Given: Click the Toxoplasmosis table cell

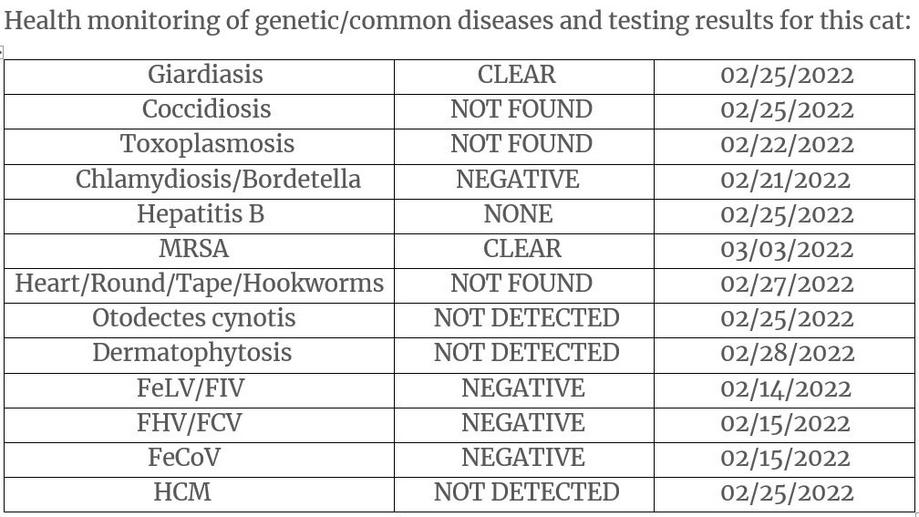Looking at the screenshot, I should tap(207, 144).
